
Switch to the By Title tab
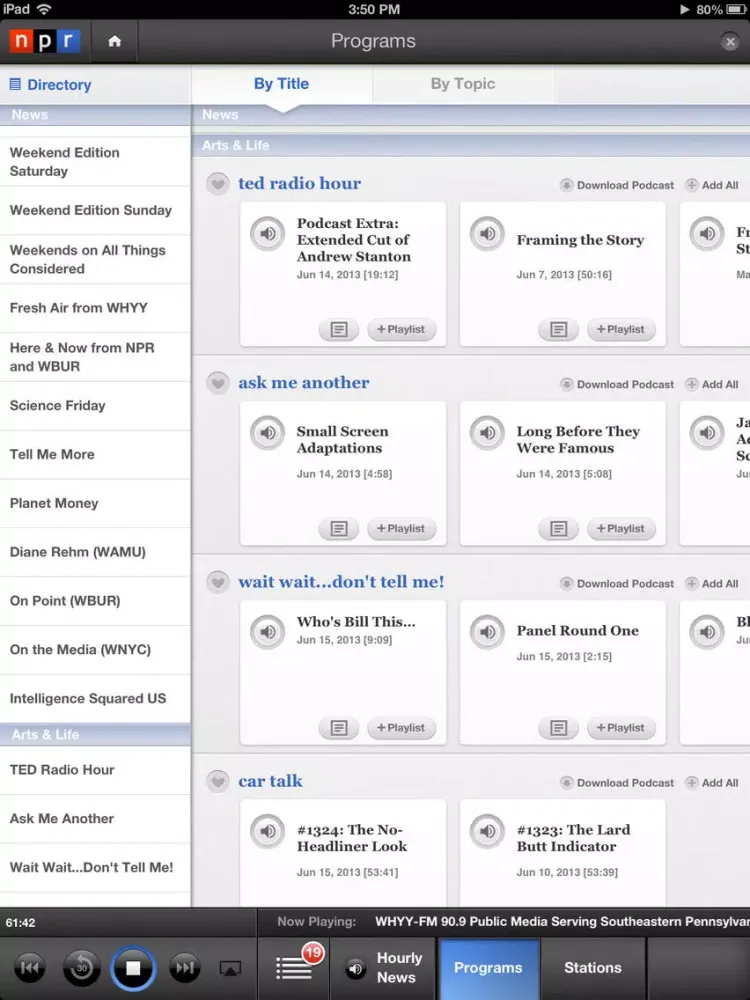(281, 84)
